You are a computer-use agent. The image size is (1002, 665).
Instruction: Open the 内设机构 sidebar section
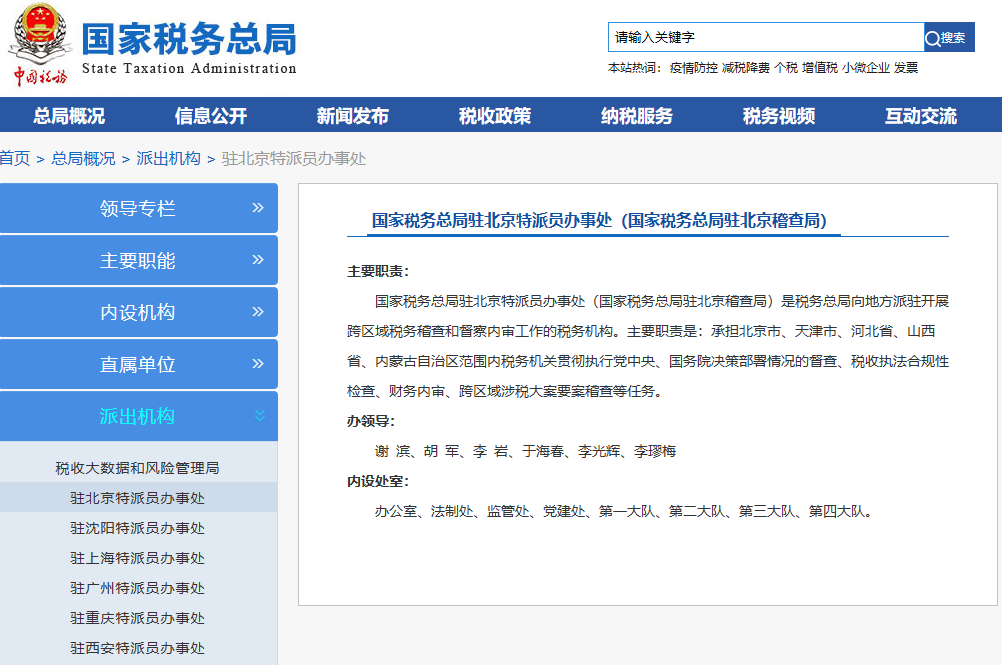coord(139,312)
